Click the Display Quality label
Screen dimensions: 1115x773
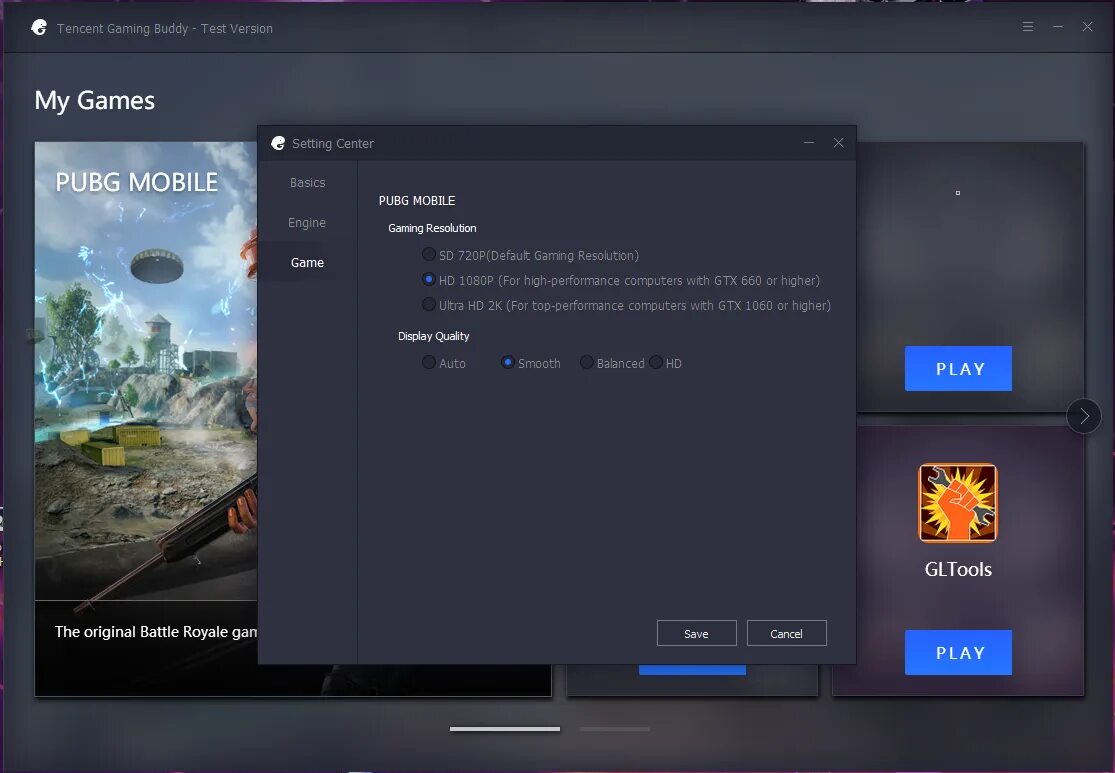[x=434, y=336]
